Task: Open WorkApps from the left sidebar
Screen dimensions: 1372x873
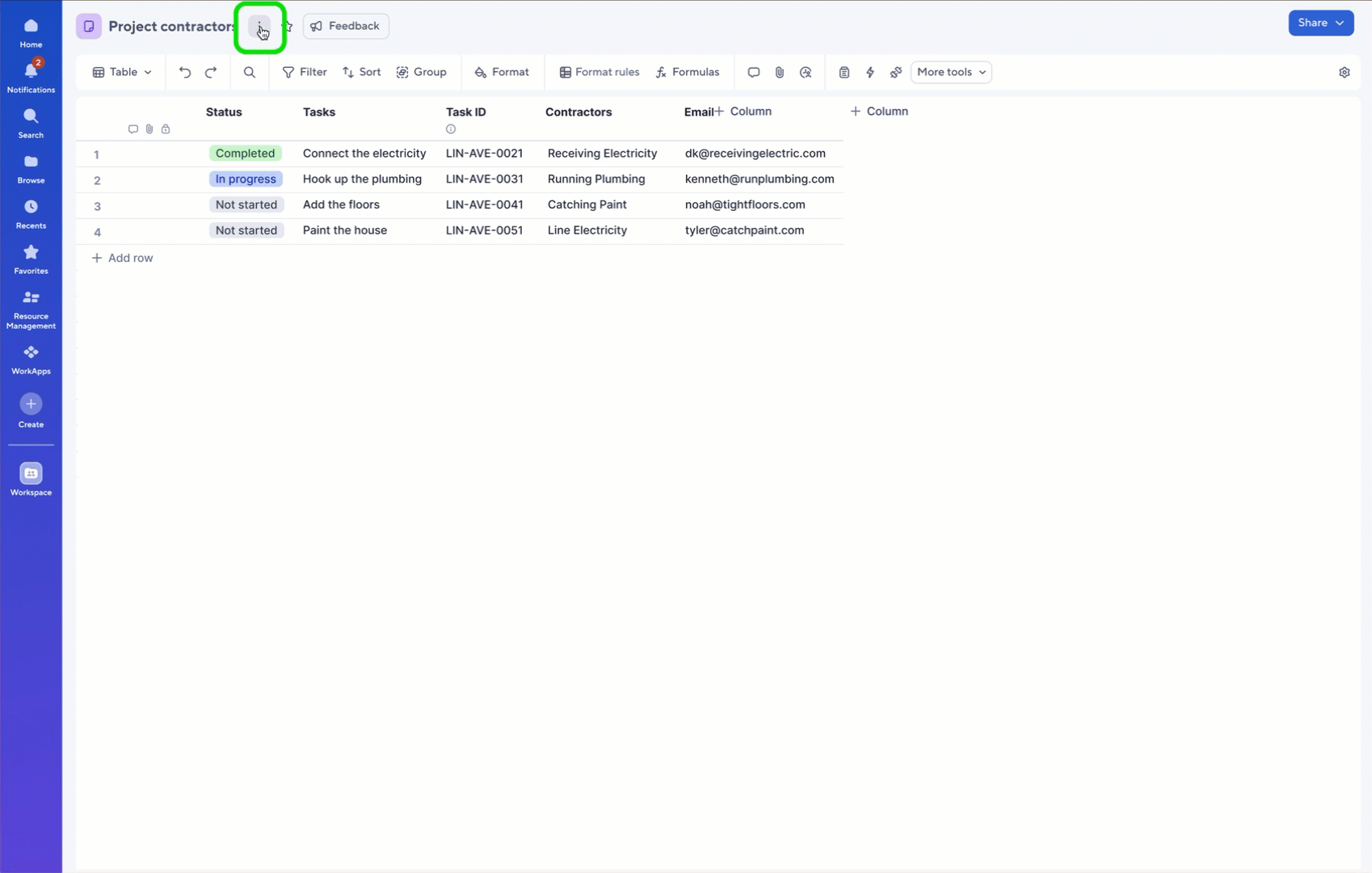Action: pos(31,359)
